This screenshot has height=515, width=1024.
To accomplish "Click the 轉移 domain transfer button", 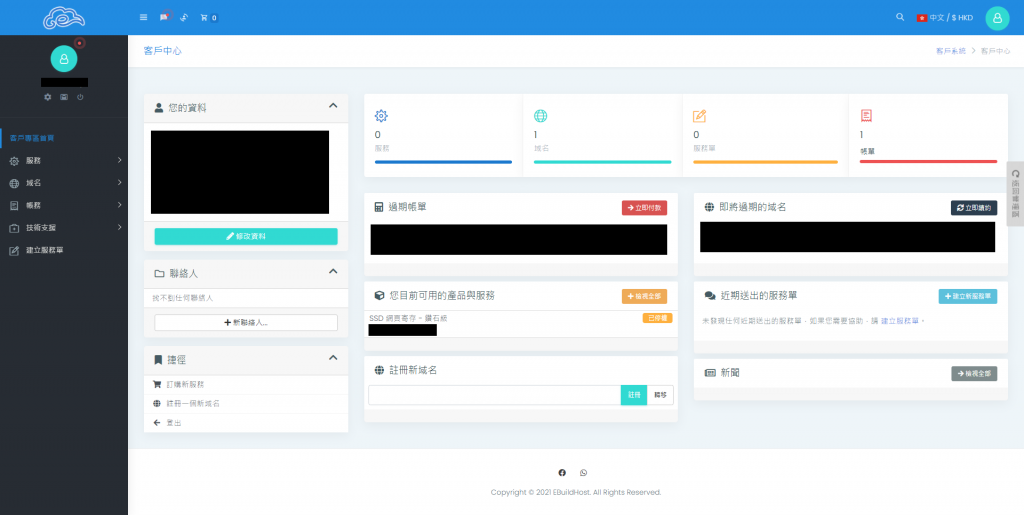I will pos(660,395).
